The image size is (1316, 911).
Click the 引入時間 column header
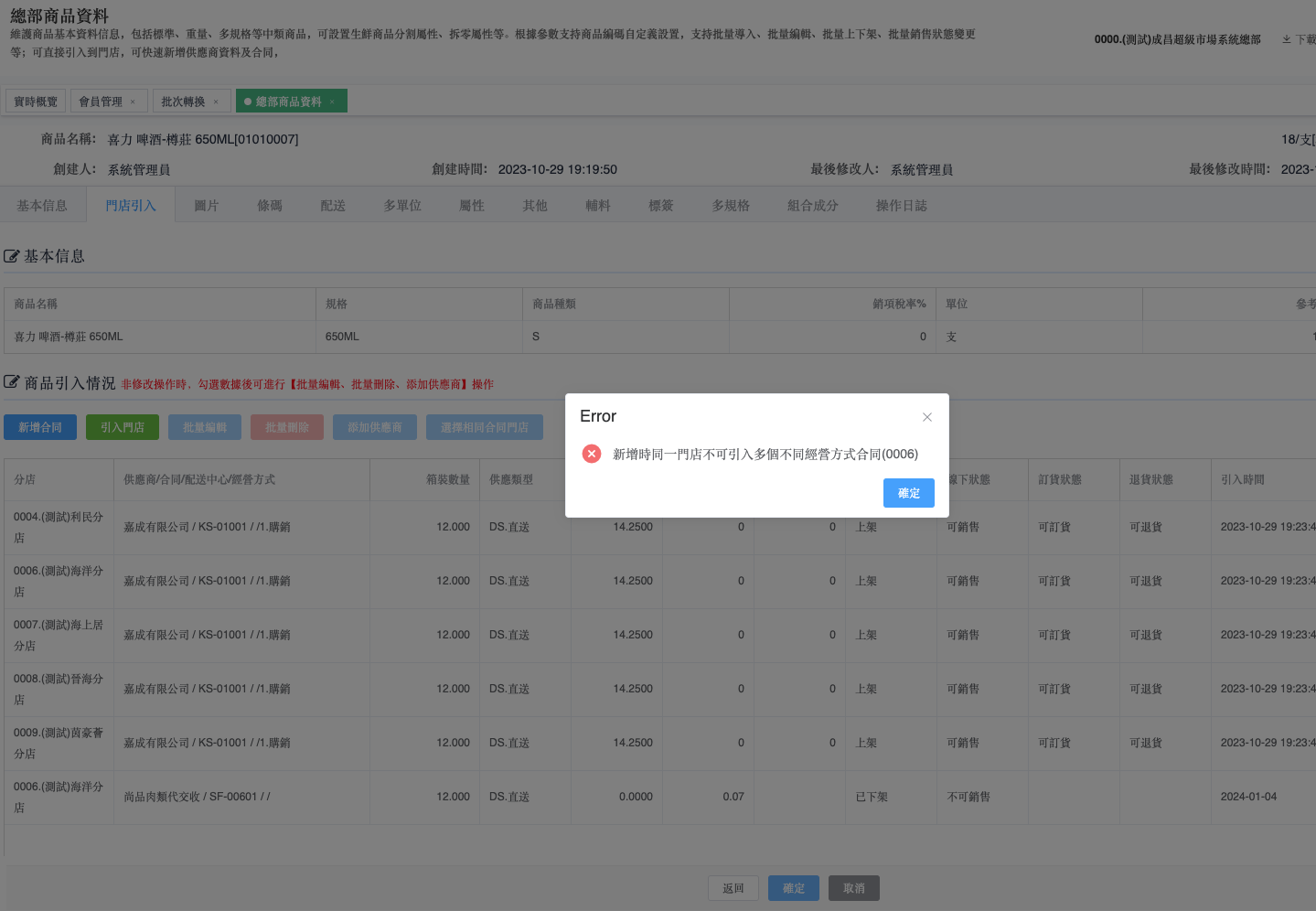pyautogui.click(x=1263, y=479)
